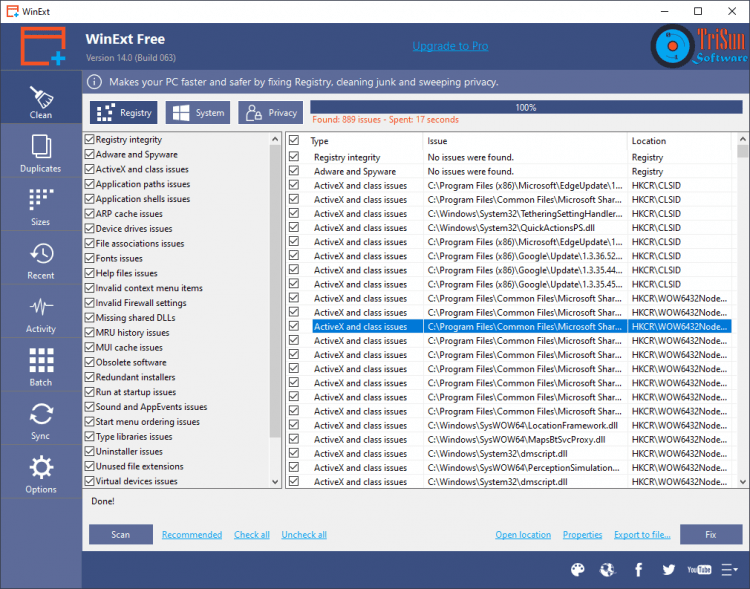The width and height of the screenshot is (750, 589).
Task: Switch to the System tab
Action: 198,113
